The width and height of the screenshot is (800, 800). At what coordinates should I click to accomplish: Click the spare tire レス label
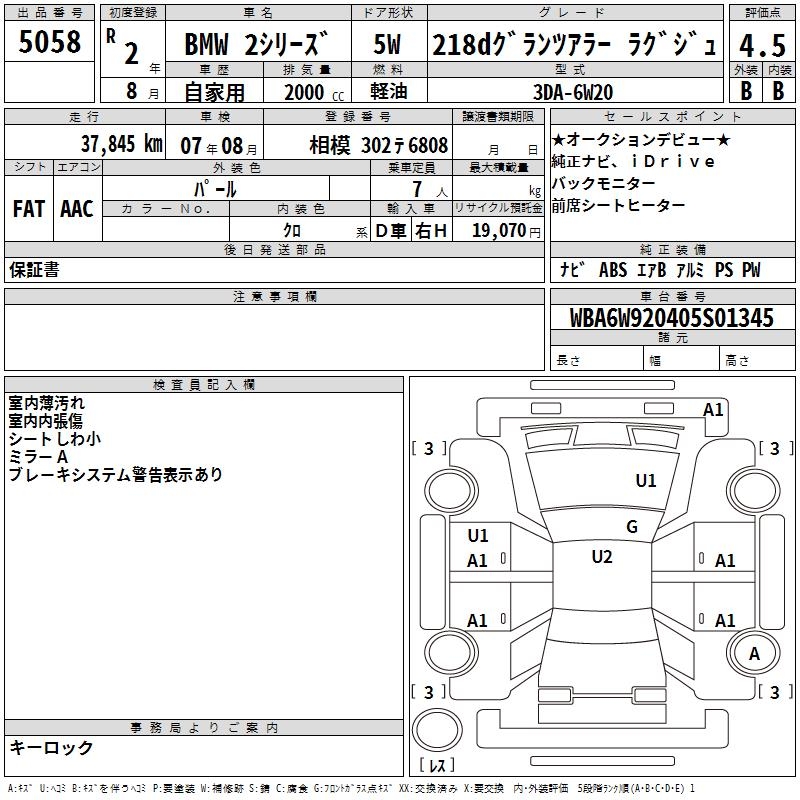[437, 764]
